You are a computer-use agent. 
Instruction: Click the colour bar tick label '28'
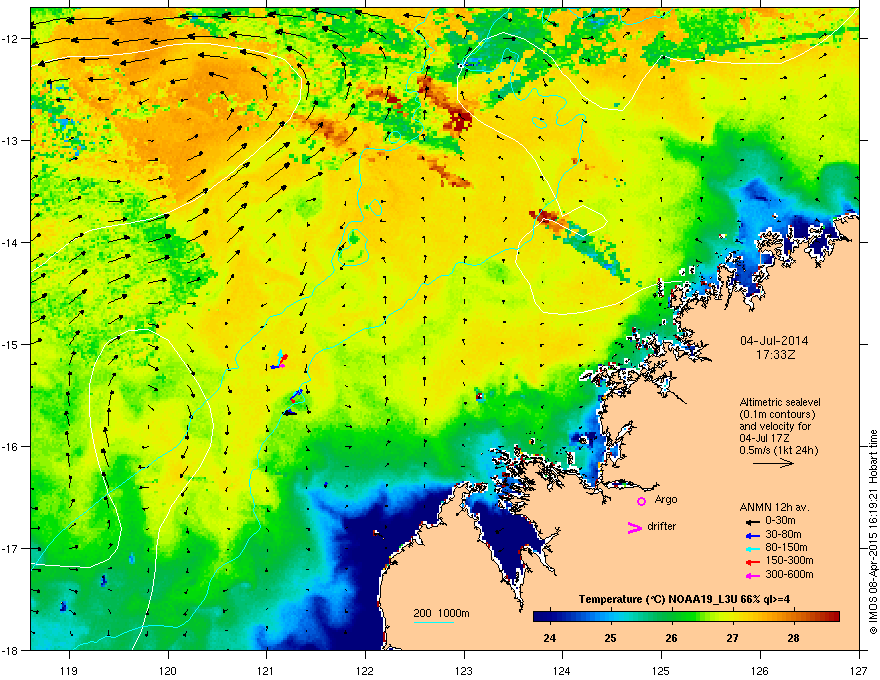click(793, 638)
